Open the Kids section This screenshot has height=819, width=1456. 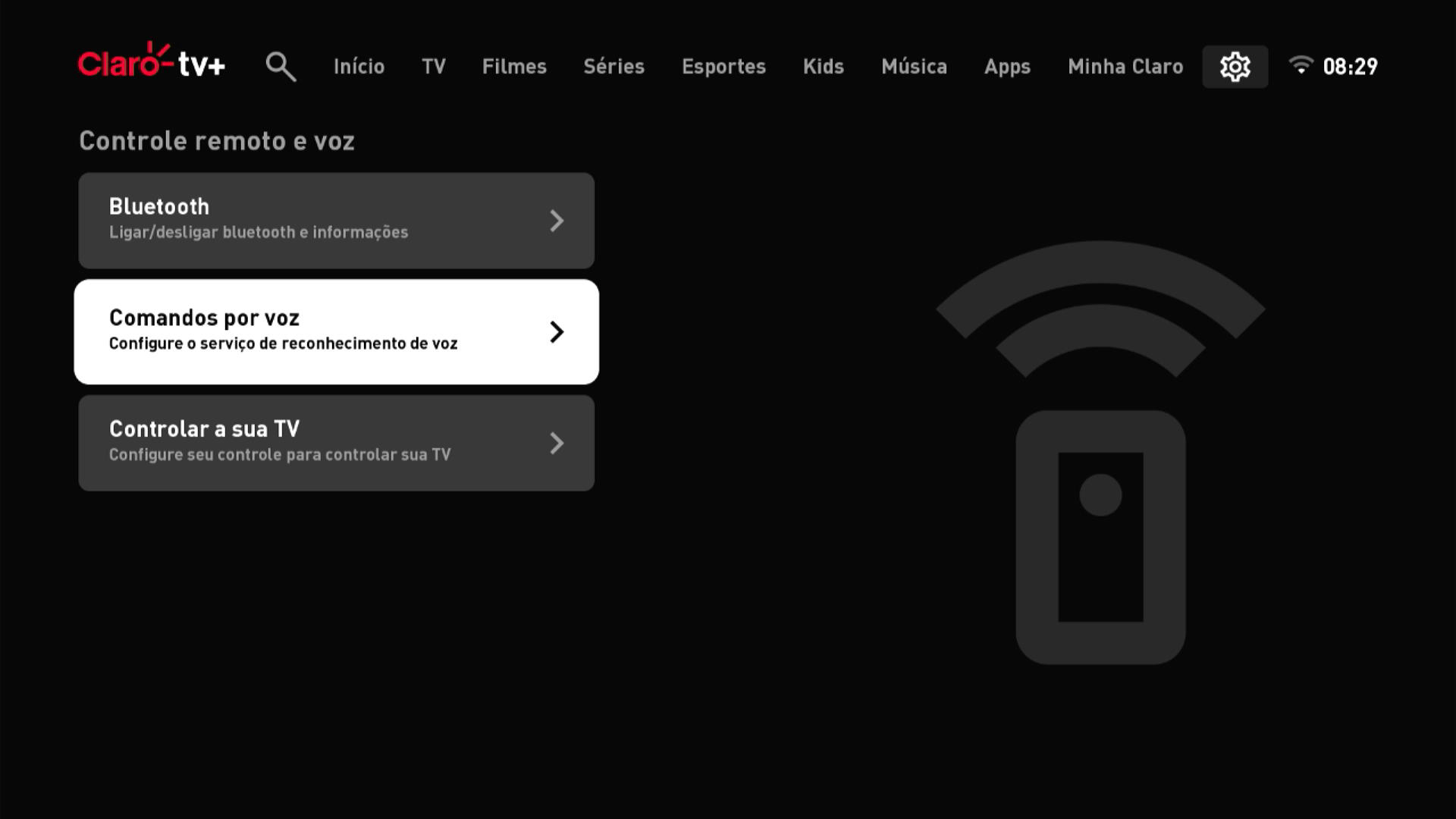(x=823, y=67)
